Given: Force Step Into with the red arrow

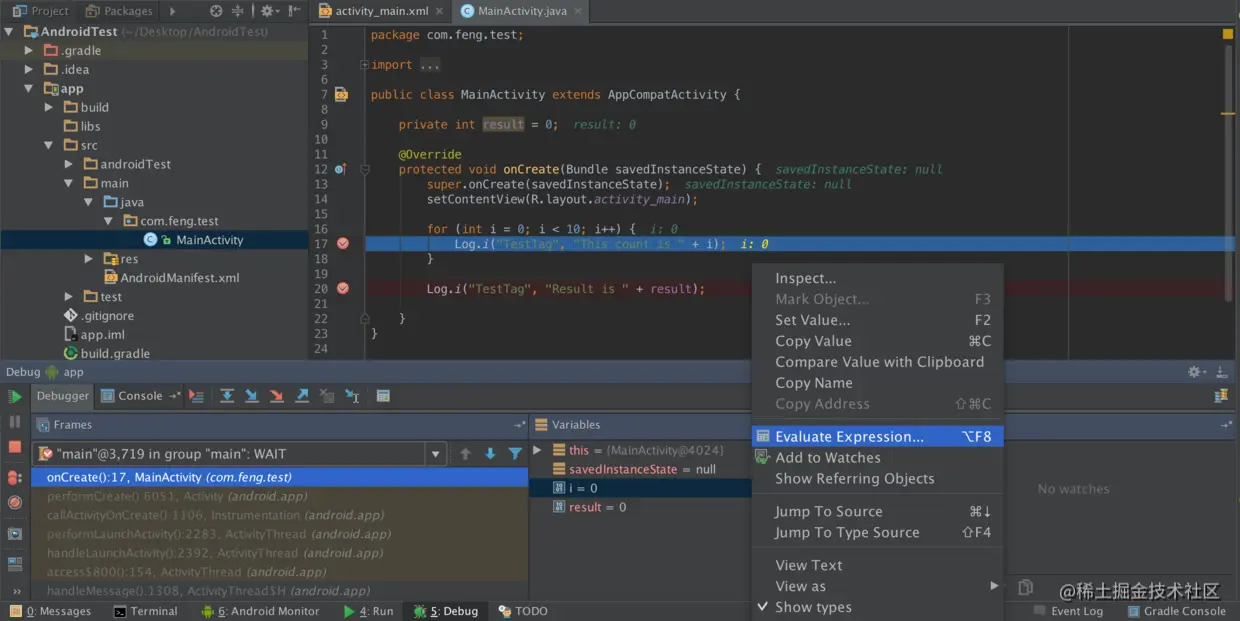Looking at the screenshot, I should tap(277, 397).
